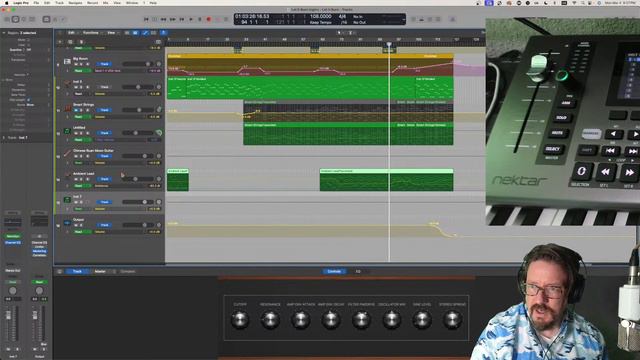Viewport: 640px width, 360px height.
Task: Click the Big Room track icon
Action: pos(67,62)
